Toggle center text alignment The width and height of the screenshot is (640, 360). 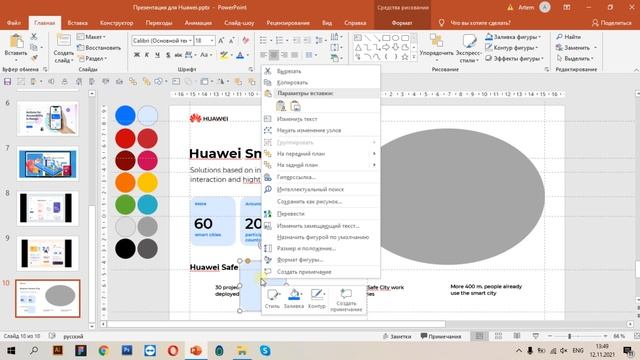[273, 55]
